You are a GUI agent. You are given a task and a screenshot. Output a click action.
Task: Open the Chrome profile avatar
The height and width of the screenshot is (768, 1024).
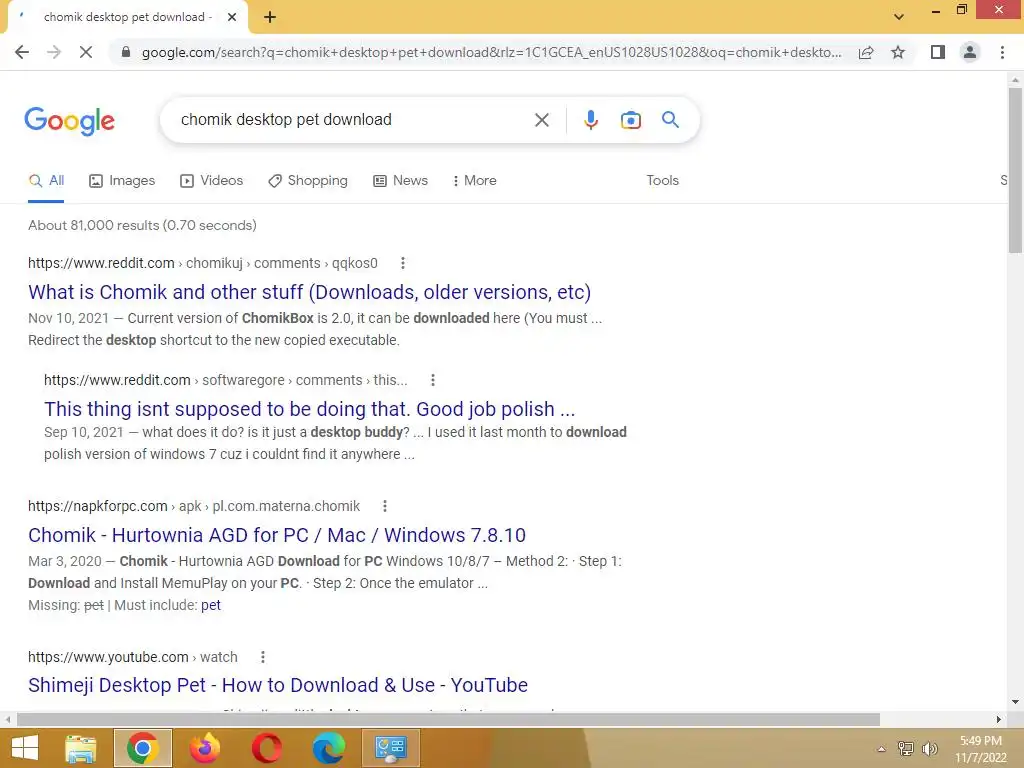pos(970,52)
